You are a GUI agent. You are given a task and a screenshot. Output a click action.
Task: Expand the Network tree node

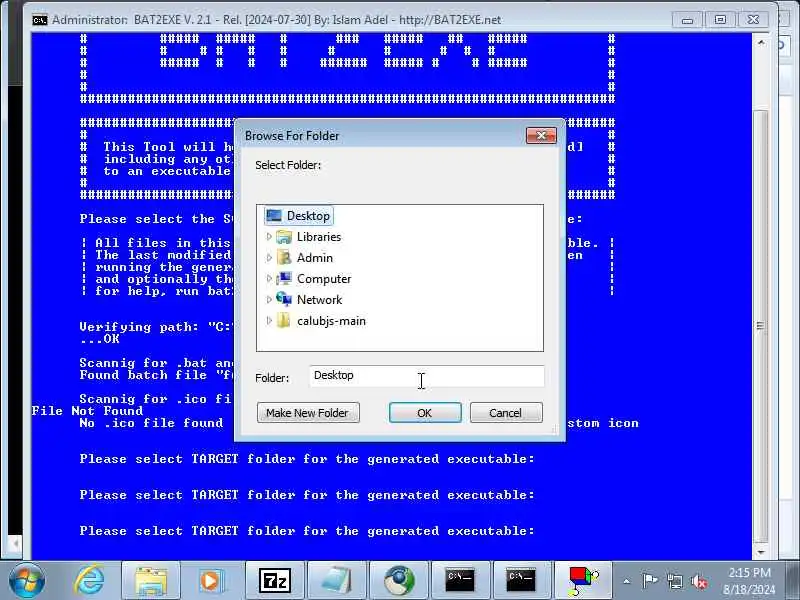[x=269, y=299]
